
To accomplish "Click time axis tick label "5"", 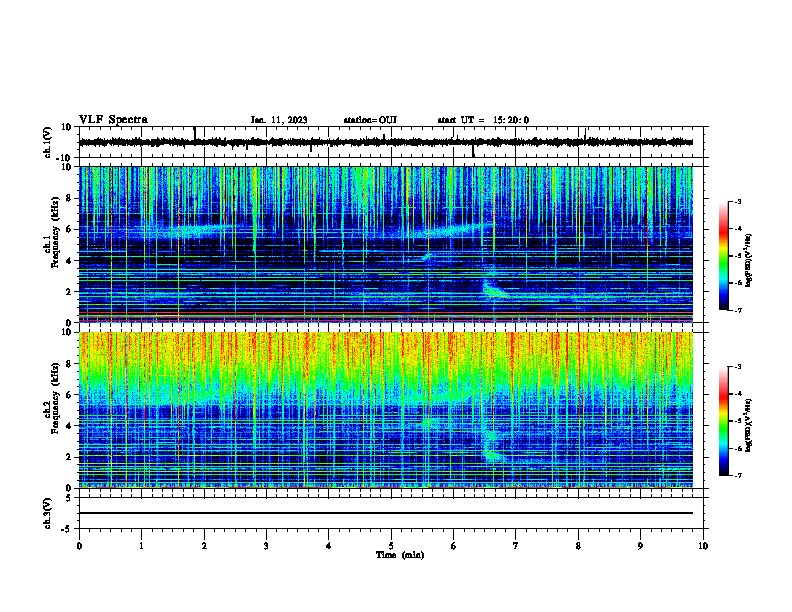I will (x=391, y=546).
